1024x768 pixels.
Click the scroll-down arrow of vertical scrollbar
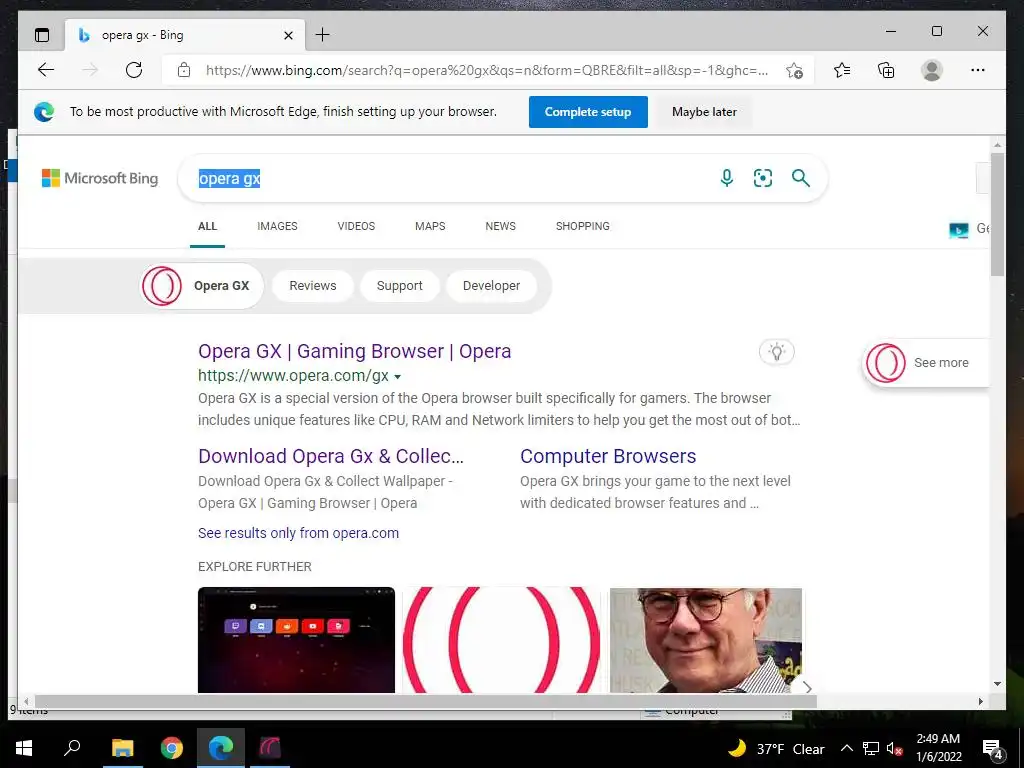[997, 684]
